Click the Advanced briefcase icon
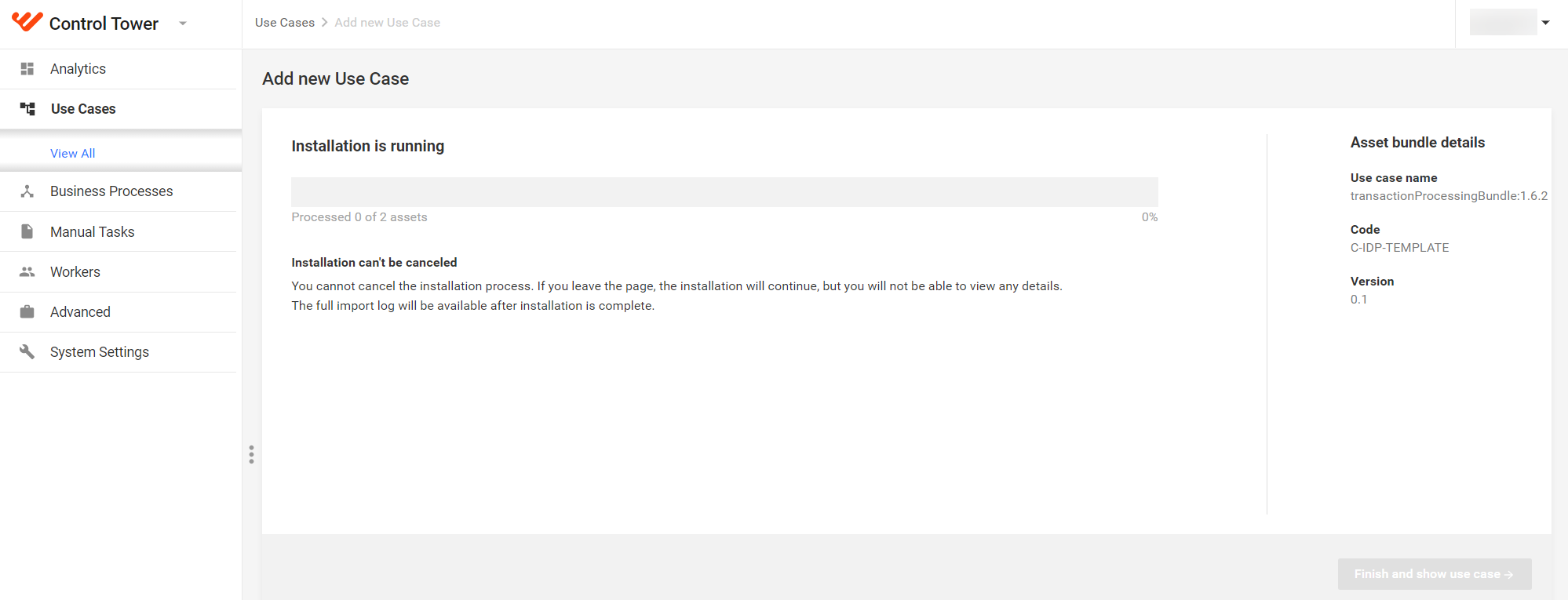Viewport: 1568px width, 600px height. click(x=27, y=312)
